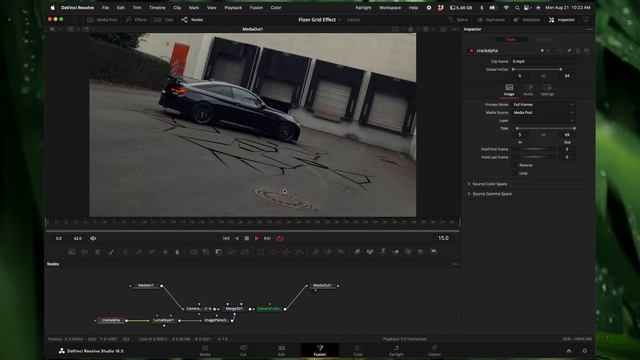Image resolution: width=640 pixels, height=360 pixels.
Task: Switch to the Image tab in Inspector
Action: pyautogui.click(x=509, y=90)
